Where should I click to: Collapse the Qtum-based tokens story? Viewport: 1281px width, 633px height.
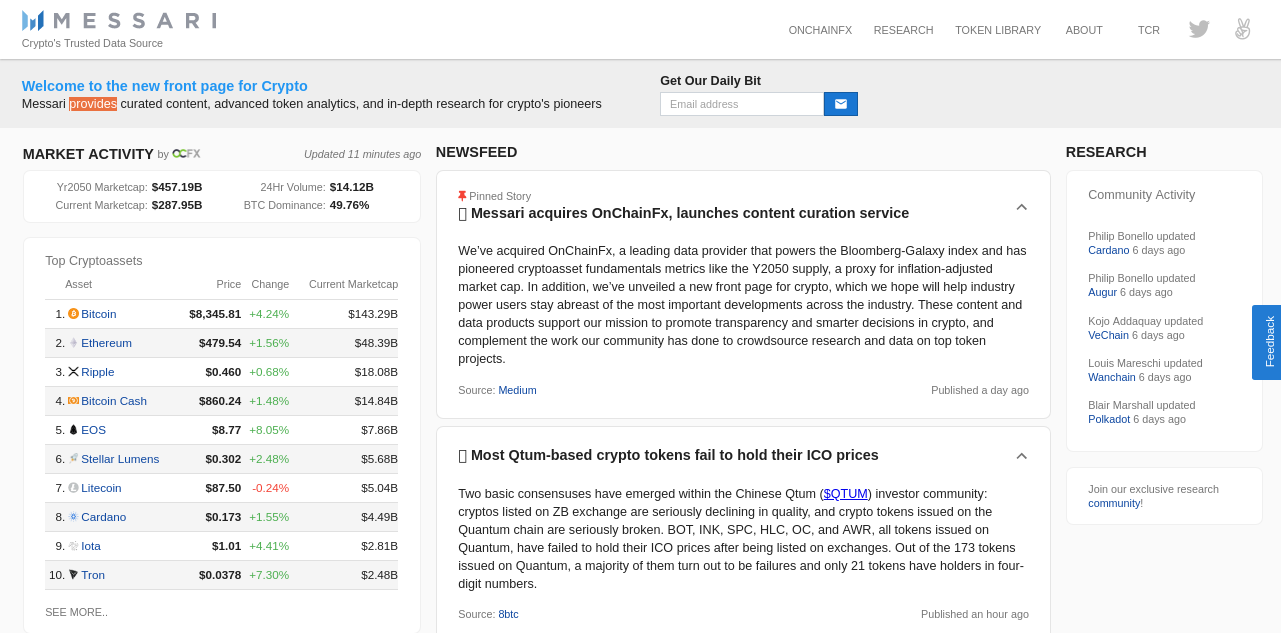point(1021,456)
